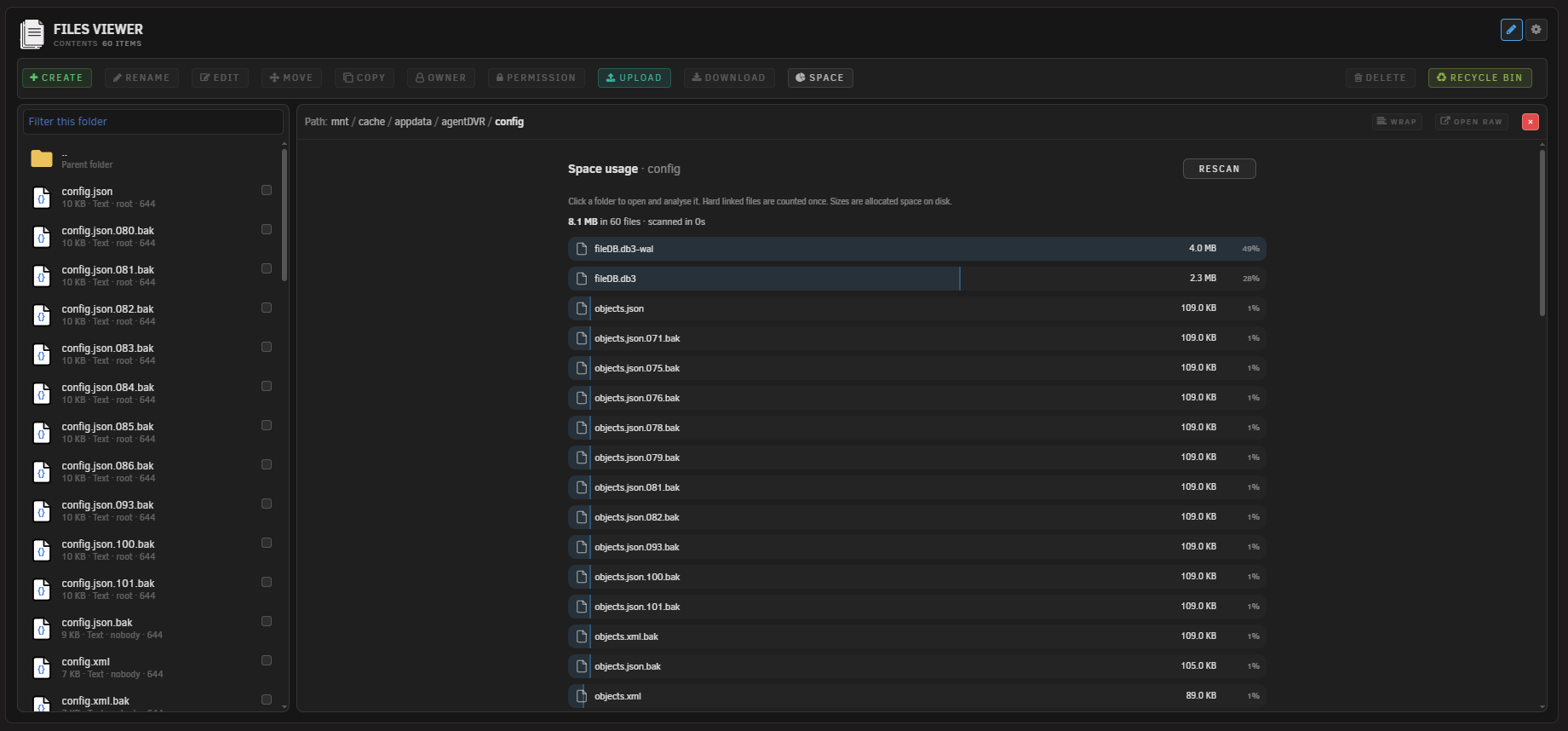Check the config.json.085.bak checkbox
The height and width of the screenshot is (731, 1568).
267,426
